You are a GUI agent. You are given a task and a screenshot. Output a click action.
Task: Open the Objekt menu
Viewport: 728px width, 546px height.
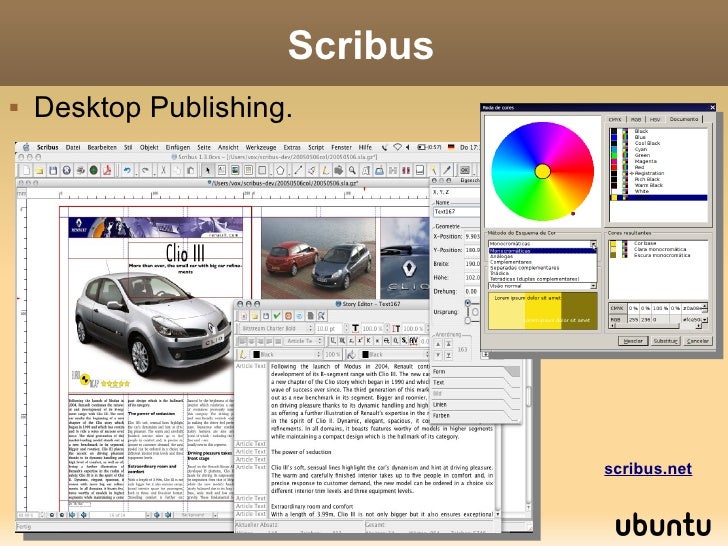pyautogui.click(x=149, y=147)
